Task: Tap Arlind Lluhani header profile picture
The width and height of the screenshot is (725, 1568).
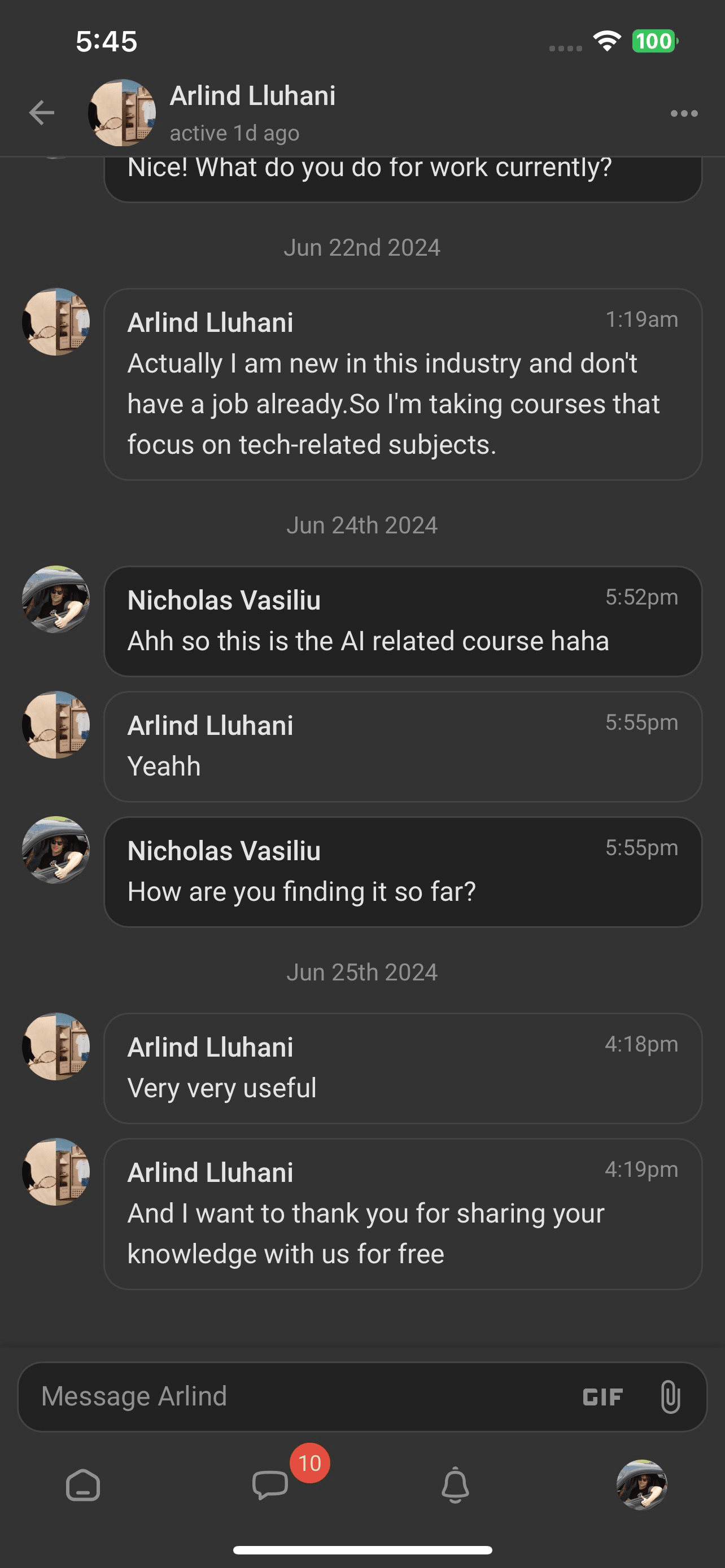Action: point(122,113)
